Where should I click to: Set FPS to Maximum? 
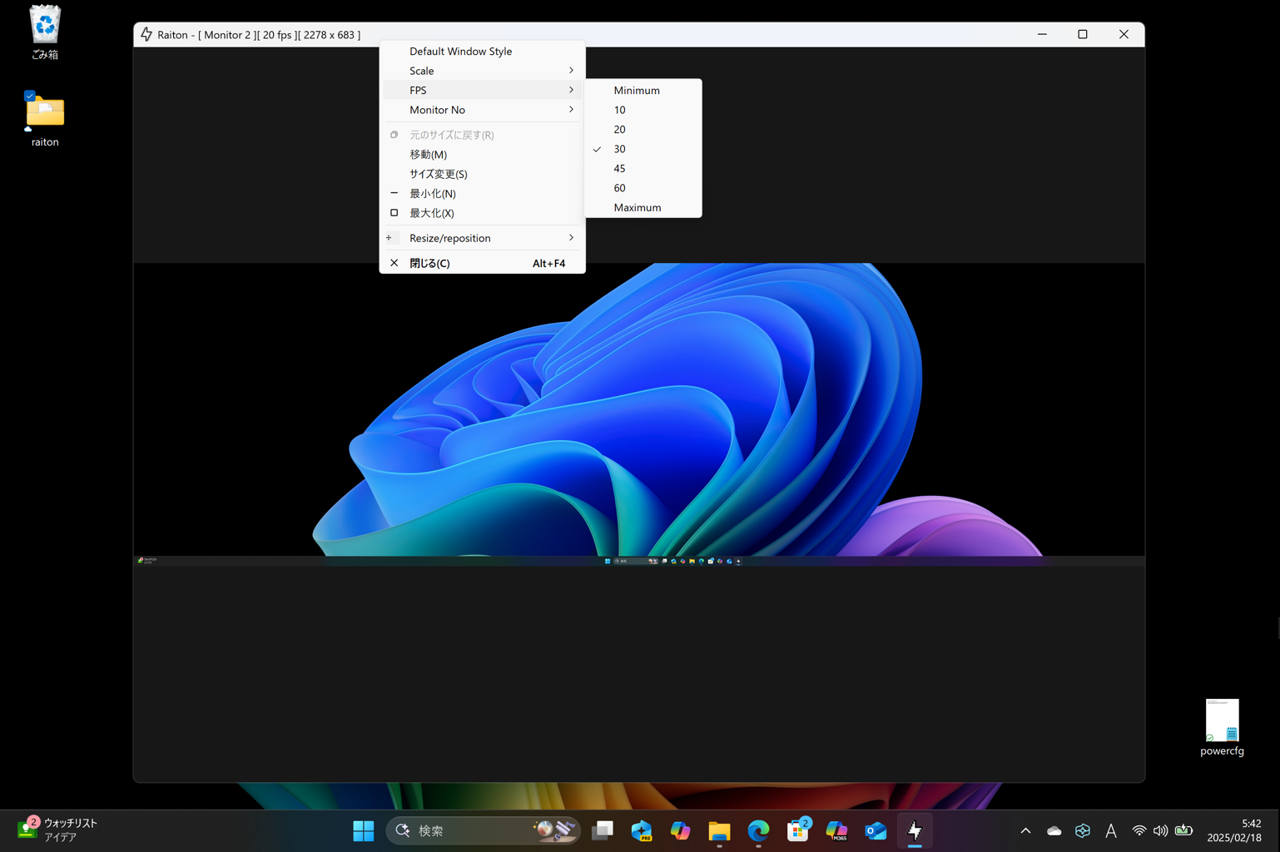click(643, 208)
